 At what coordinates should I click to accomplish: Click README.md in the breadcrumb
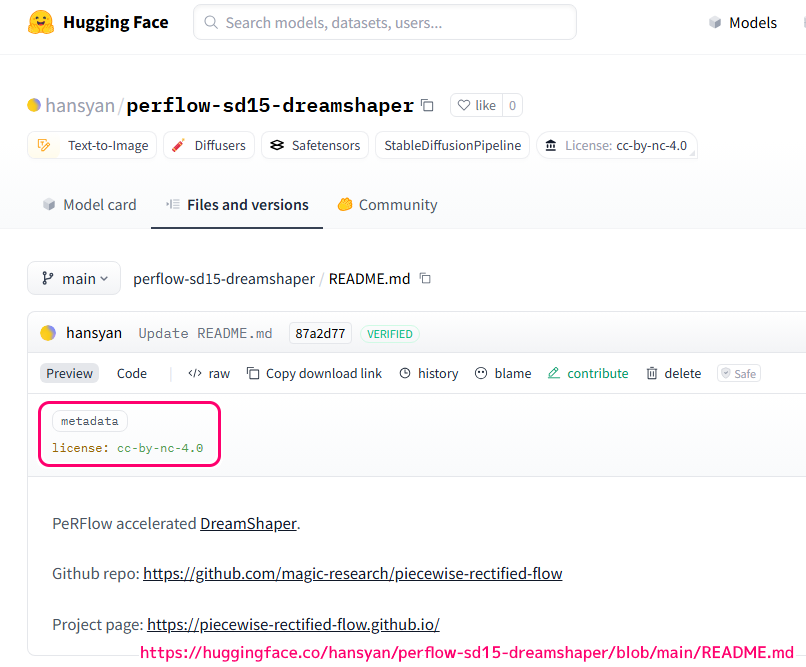tap(369, 279)
